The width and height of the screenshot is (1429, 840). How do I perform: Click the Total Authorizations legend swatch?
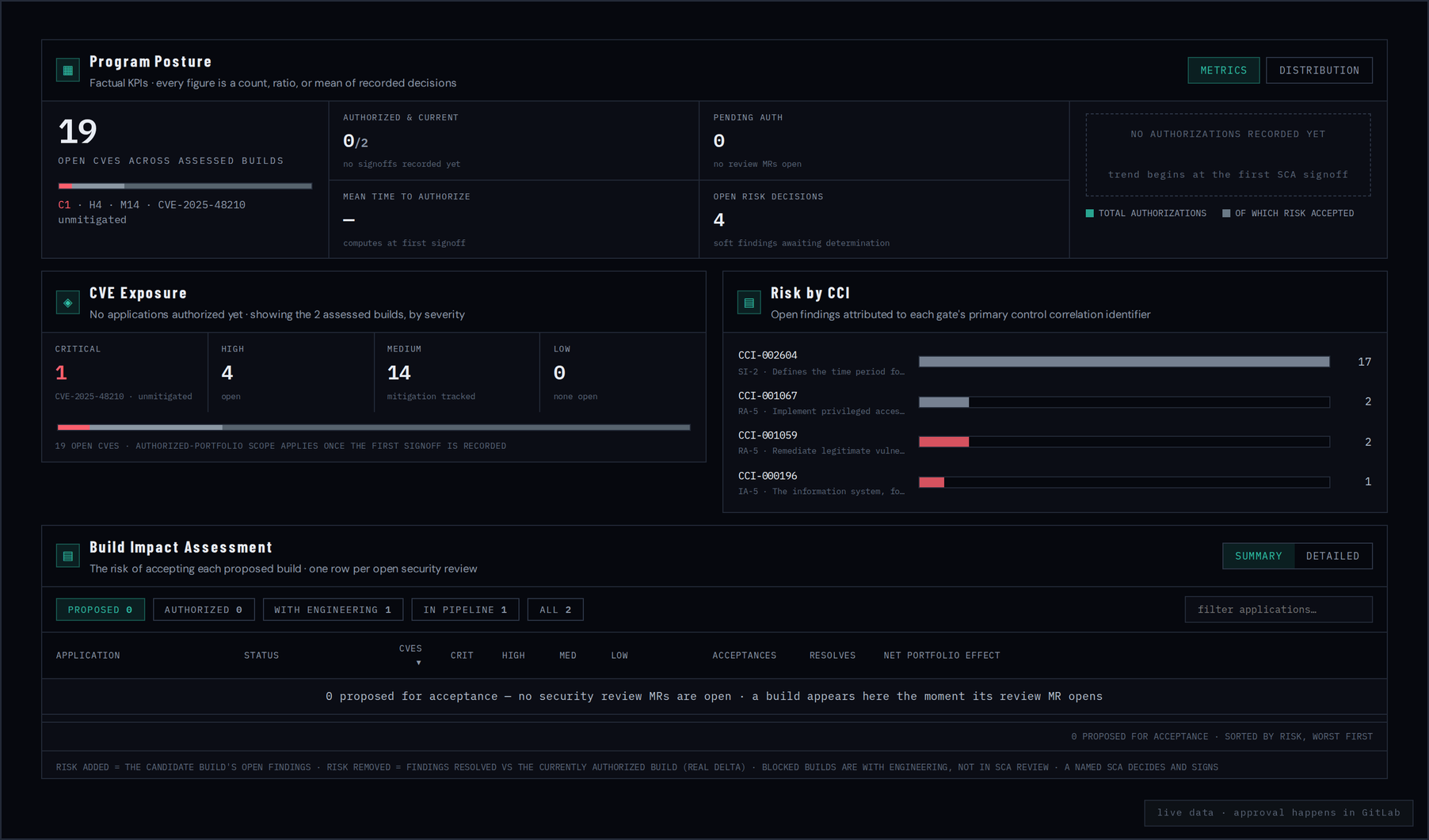pos(1090,214)
